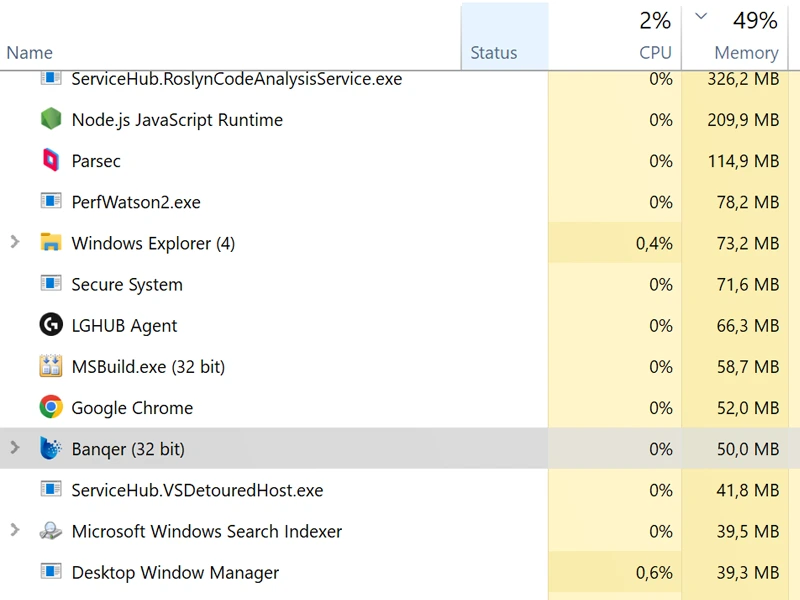Viewport: 800px width, 600px height.
Task: Click the Parsec application icon
Action: tap(51, 160)
